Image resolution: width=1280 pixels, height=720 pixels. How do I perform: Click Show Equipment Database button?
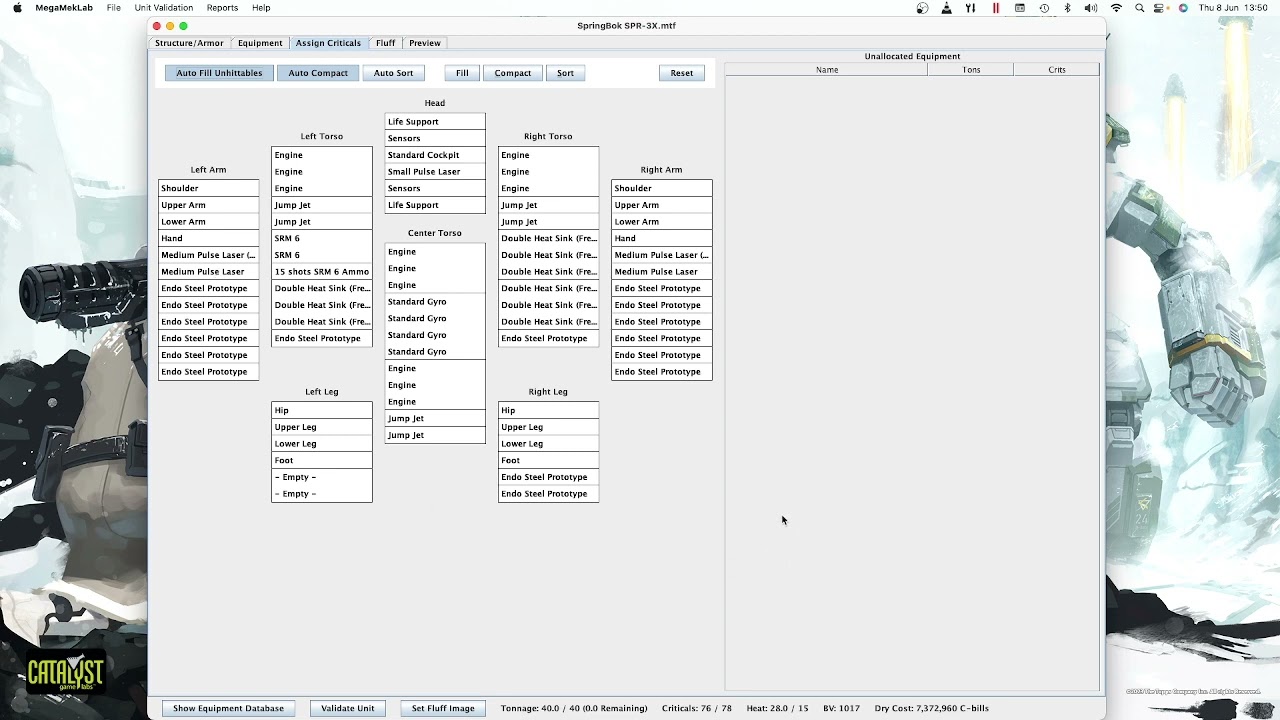click(228, 708)
